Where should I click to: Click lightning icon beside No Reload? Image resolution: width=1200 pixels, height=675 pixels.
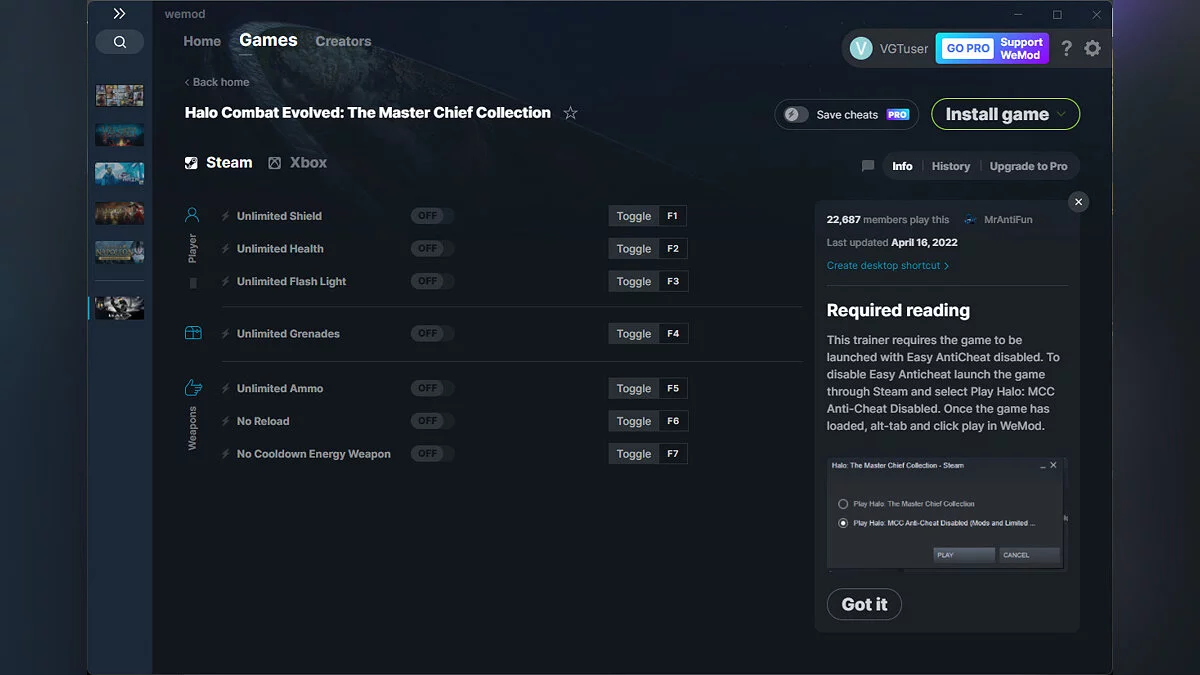point(225,421)
